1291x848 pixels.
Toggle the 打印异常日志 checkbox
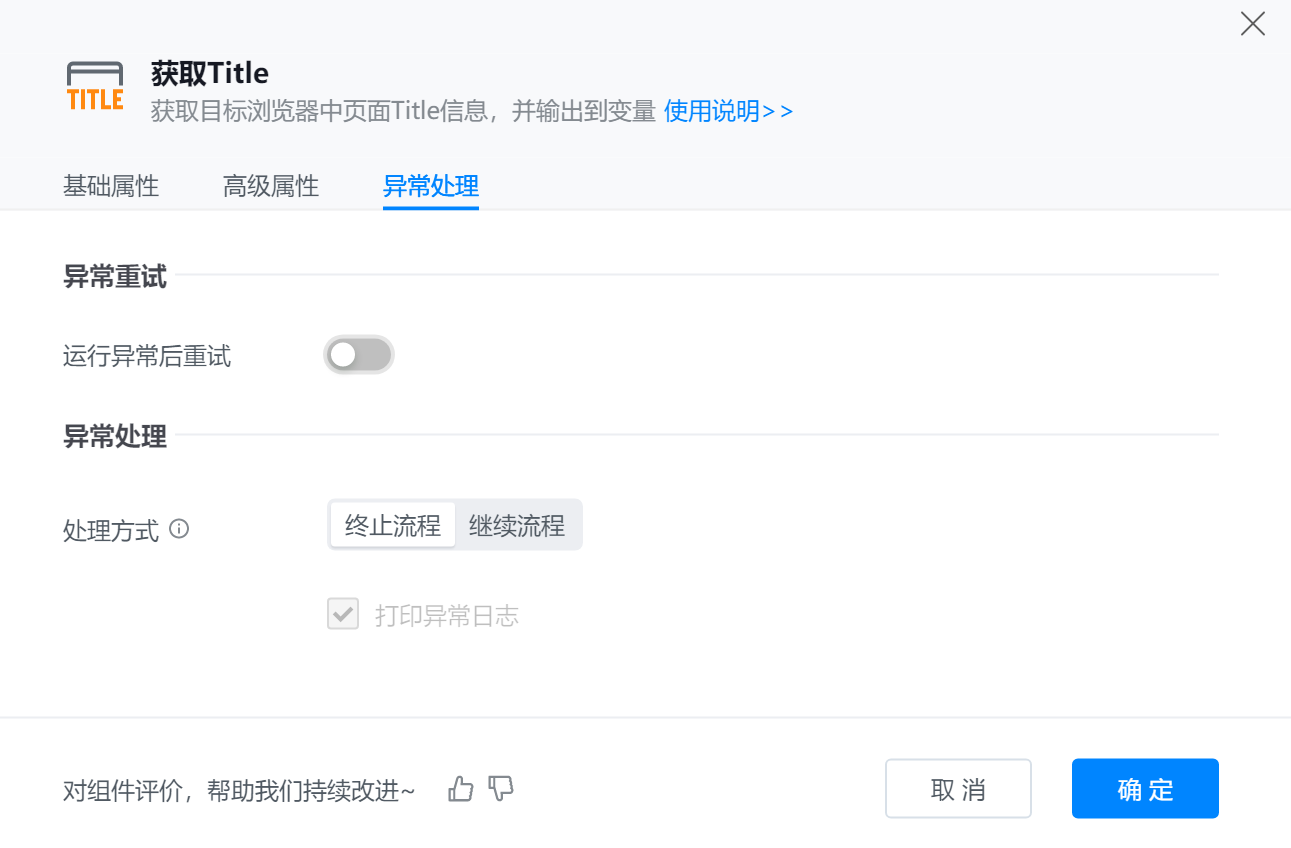click(x=343, y=614)
